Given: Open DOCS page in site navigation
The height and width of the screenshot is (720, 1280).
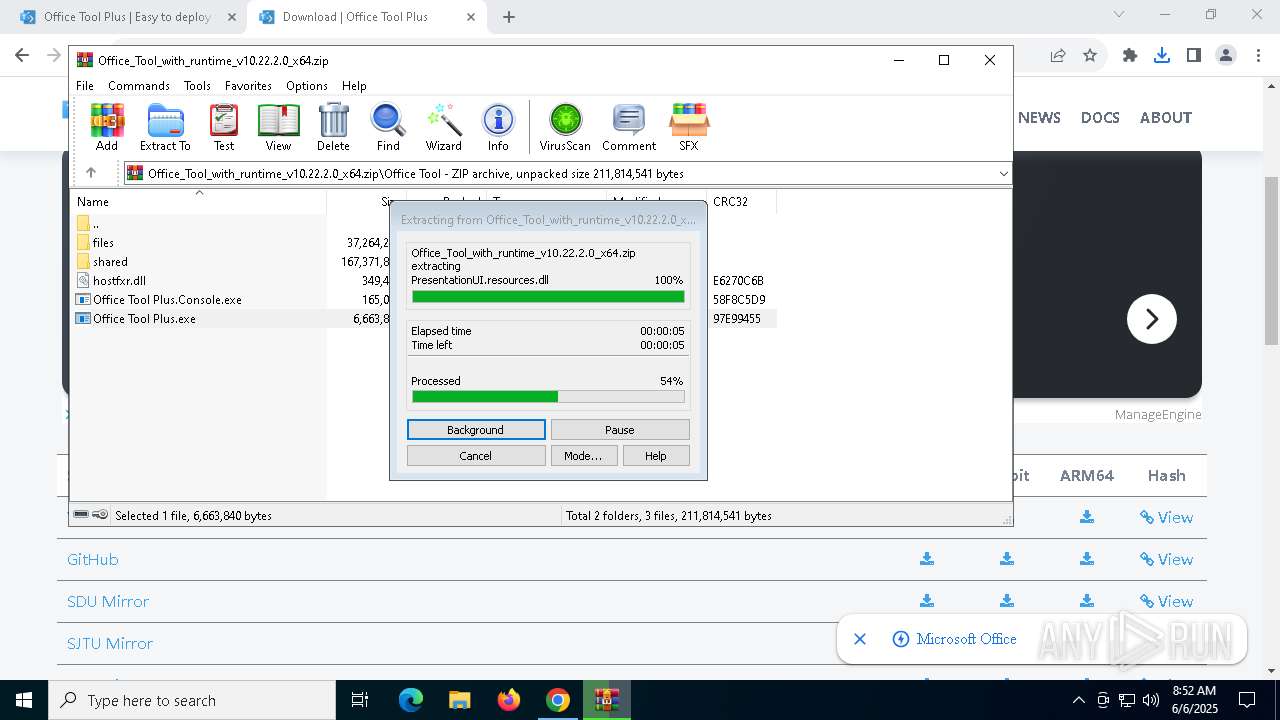Looking at the screenshot, I should [1100, 118].
